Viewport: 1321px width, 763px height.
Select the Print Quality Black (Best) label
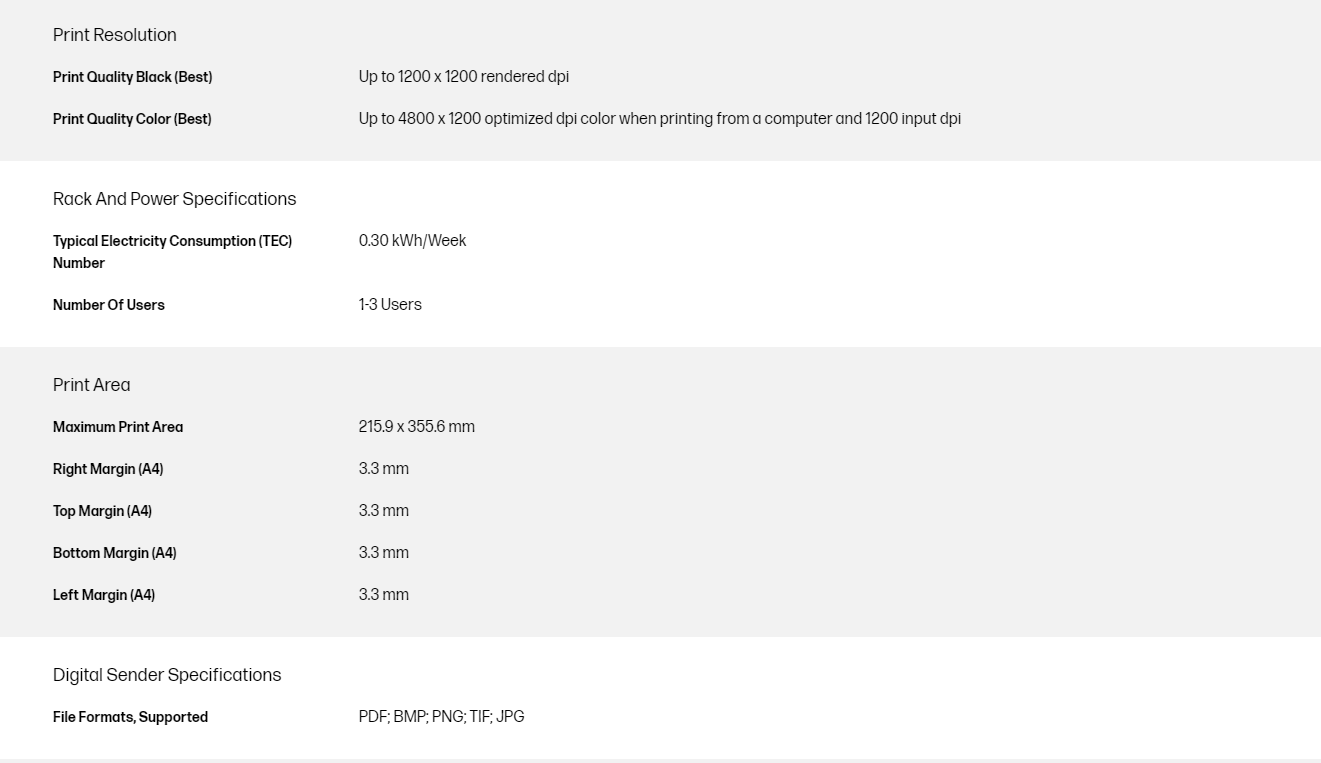133,77
